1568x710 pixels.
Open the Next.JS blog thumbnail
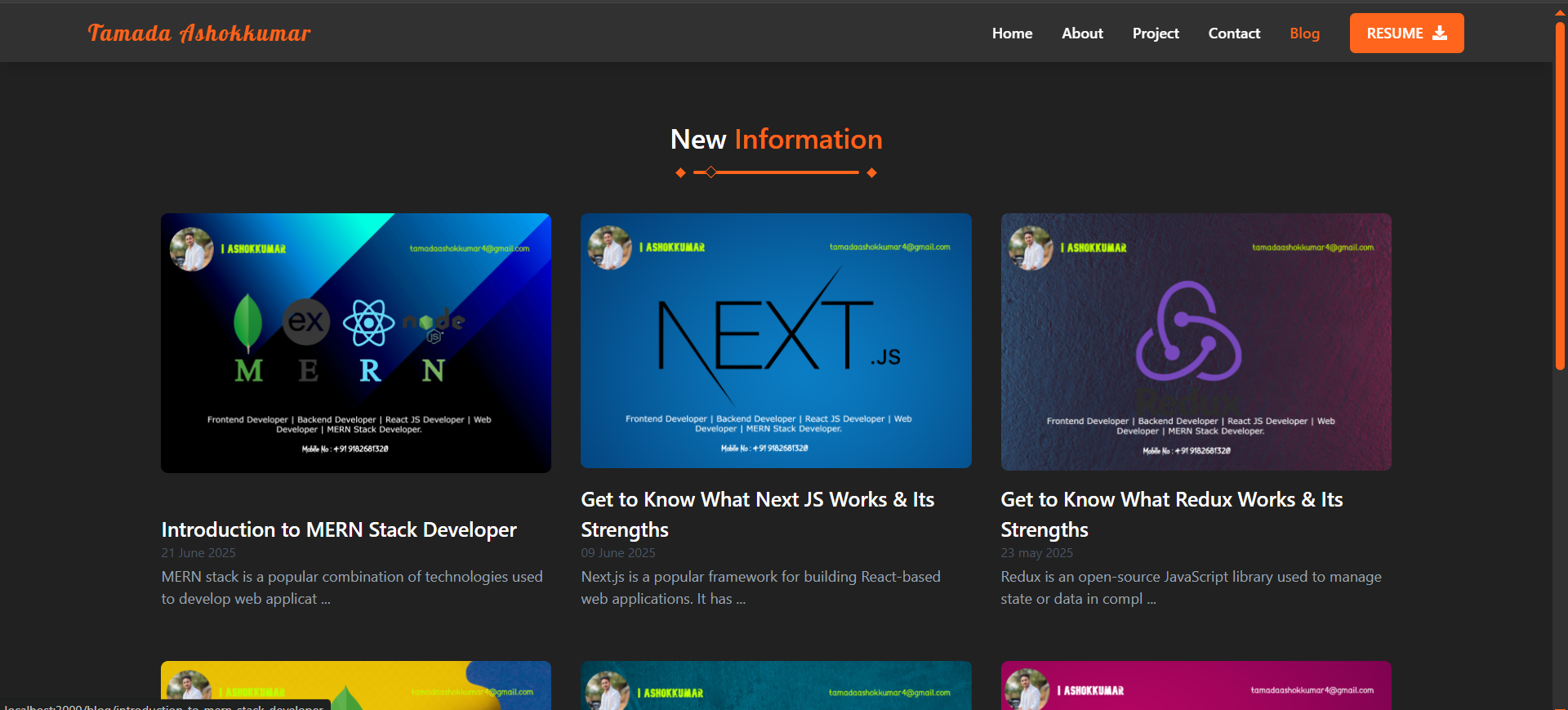[x=776, y=341]
